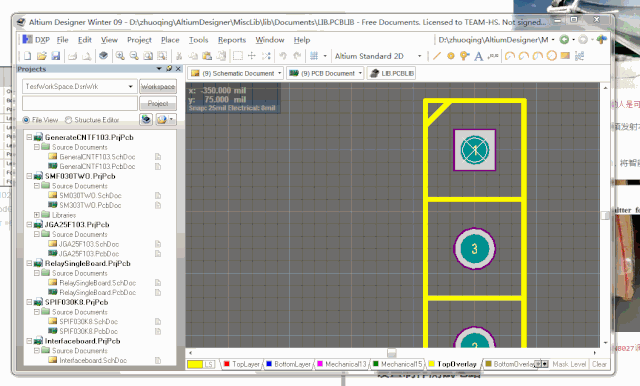This screenshot has width=640, height=386.
Task: Click the yellow current layer color swatch
Action: [195, 364]
